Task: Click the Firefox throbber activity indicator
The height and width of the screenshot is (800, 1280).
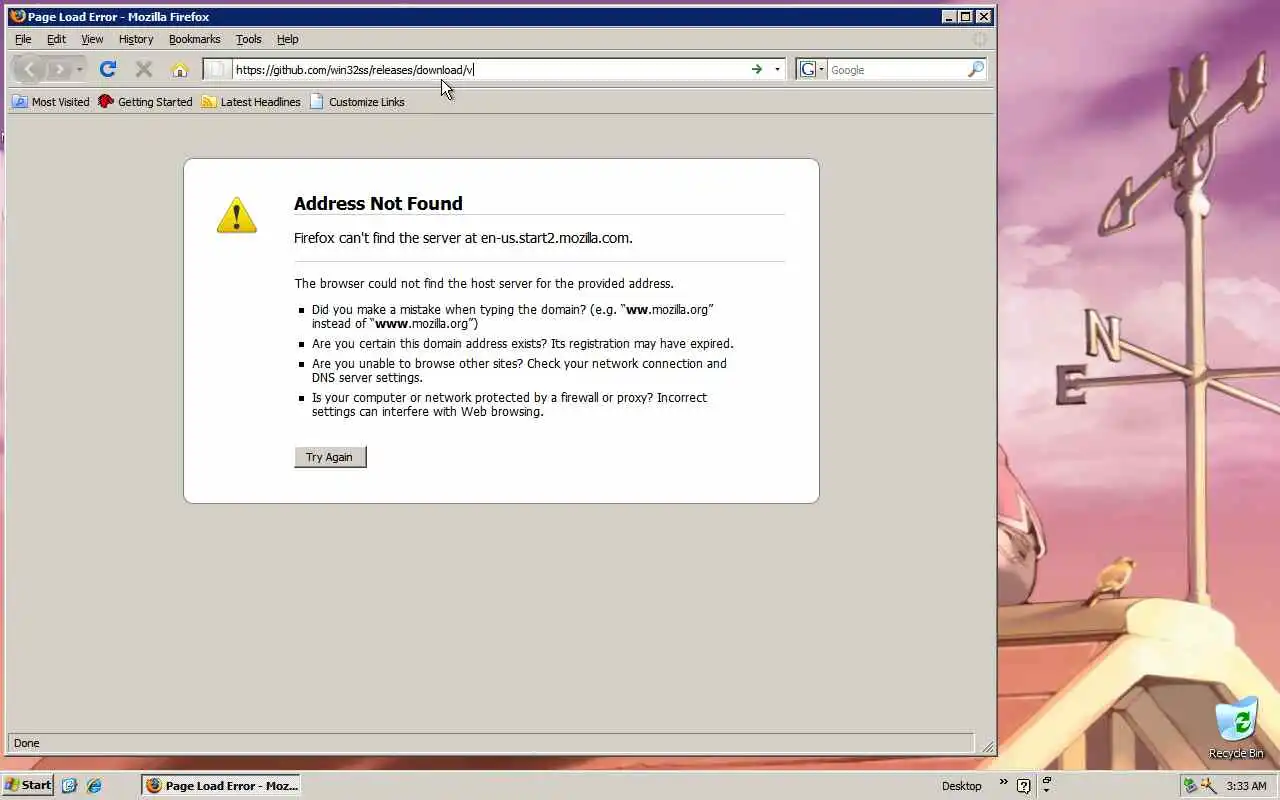Action: pyautogui.click(x=980, y=39)
